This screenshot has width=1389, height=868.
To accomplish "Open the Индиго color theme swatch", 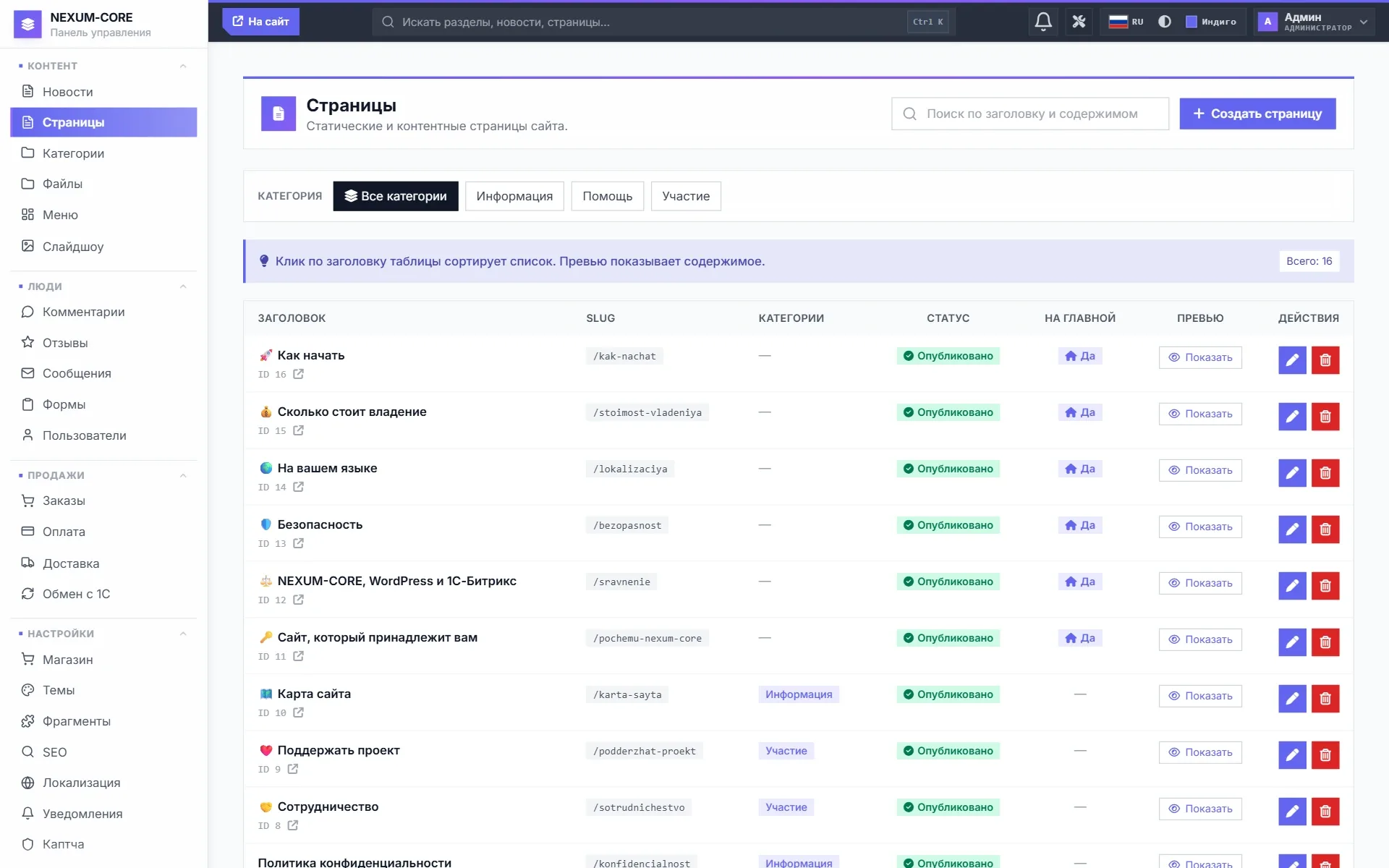I will 1211,22.
